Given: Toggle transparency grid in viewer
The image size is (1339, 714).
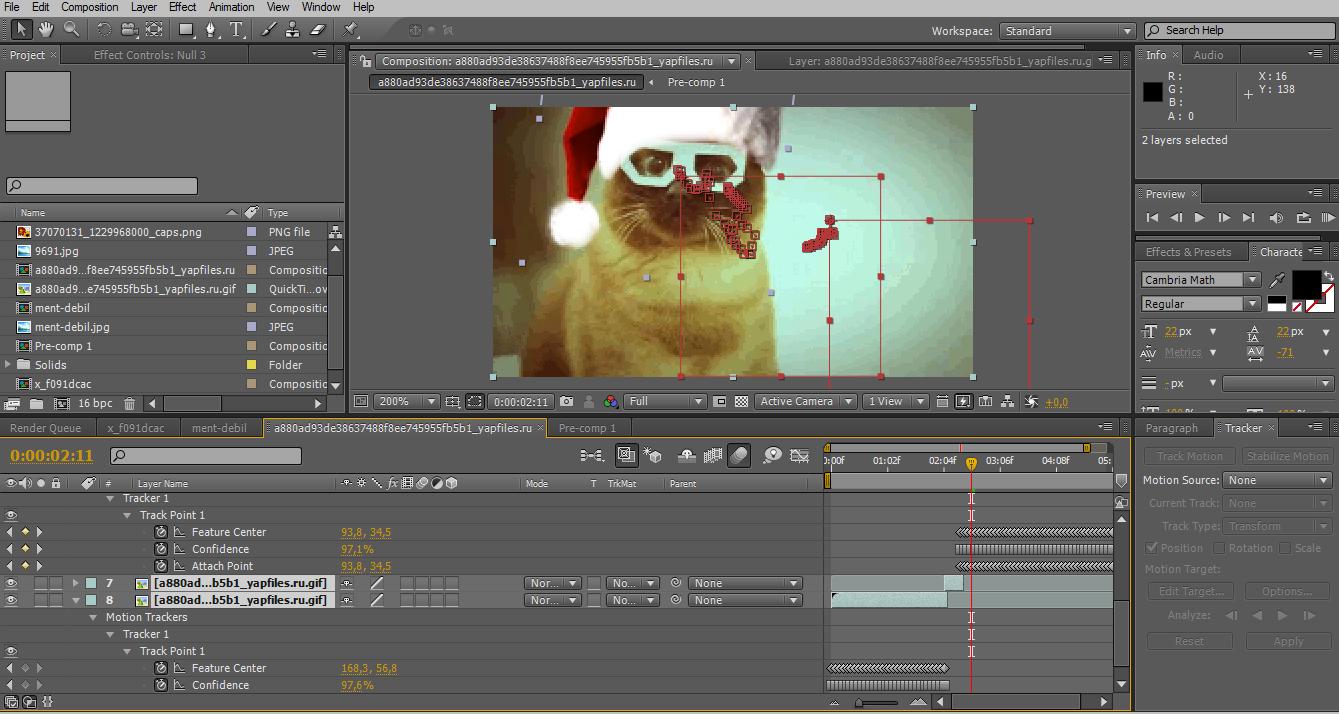Looking at the screenshot, I should (x=741, y=402).
